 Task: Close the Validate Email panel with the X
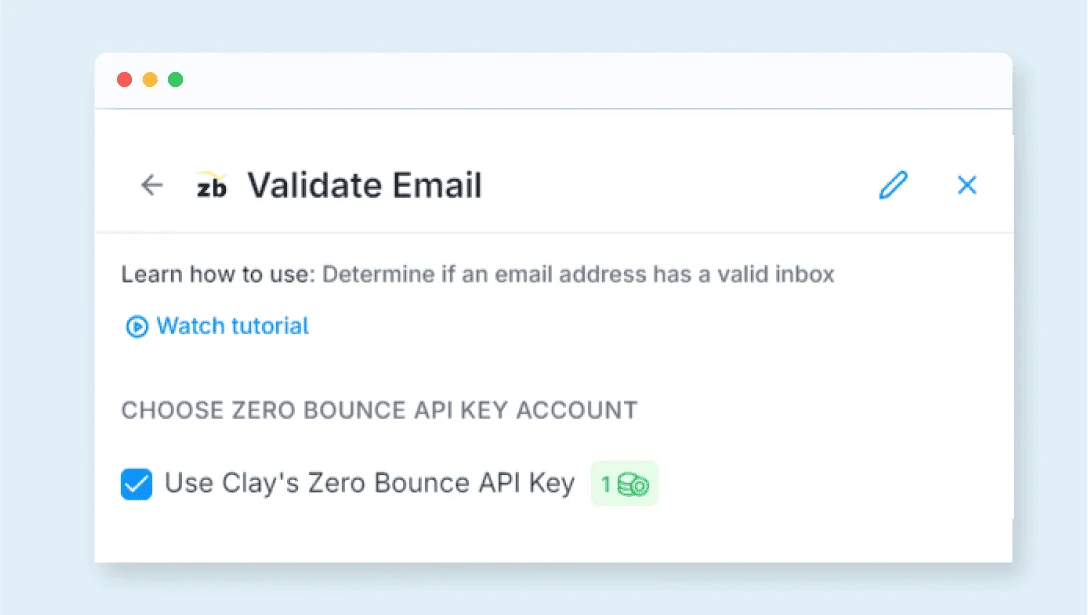coord(966,185)
